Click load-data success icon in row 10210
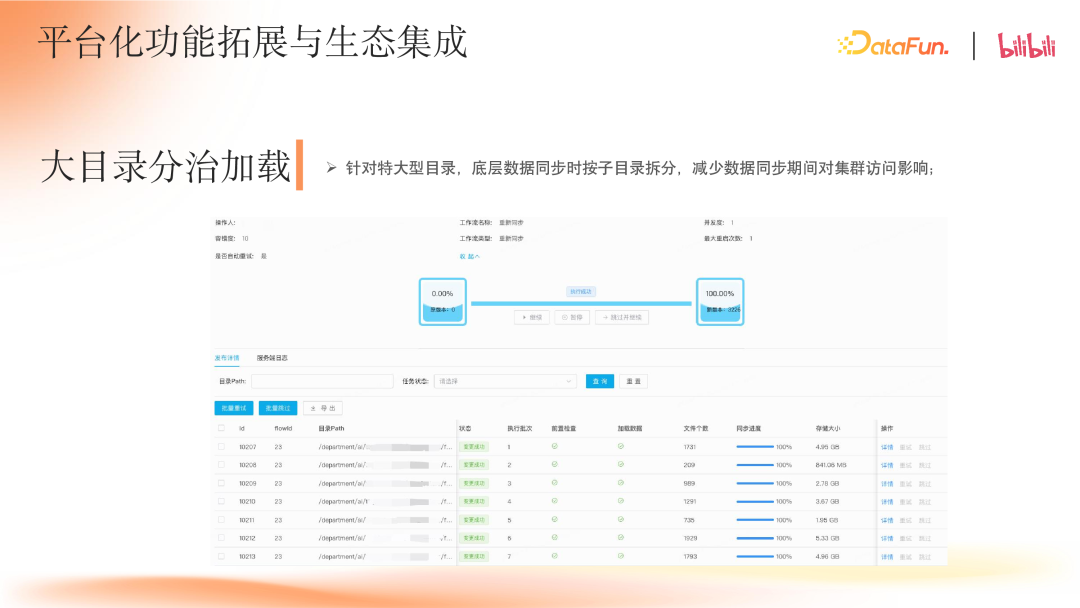This screenshot has height=608, width=1080. pyautogui.click(x=621, y=501)
